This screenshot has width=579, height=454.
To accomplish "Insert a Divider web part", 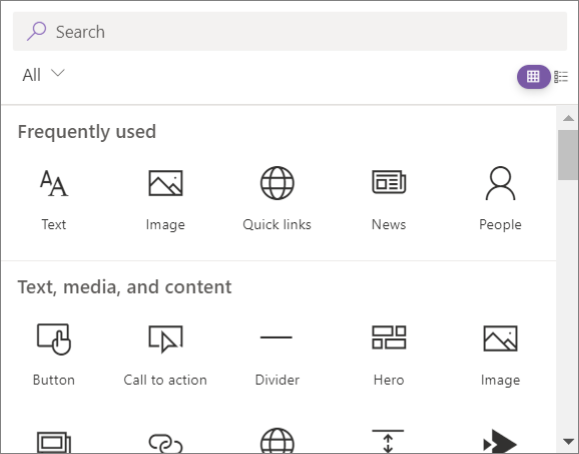I will [x=277, y=355].
